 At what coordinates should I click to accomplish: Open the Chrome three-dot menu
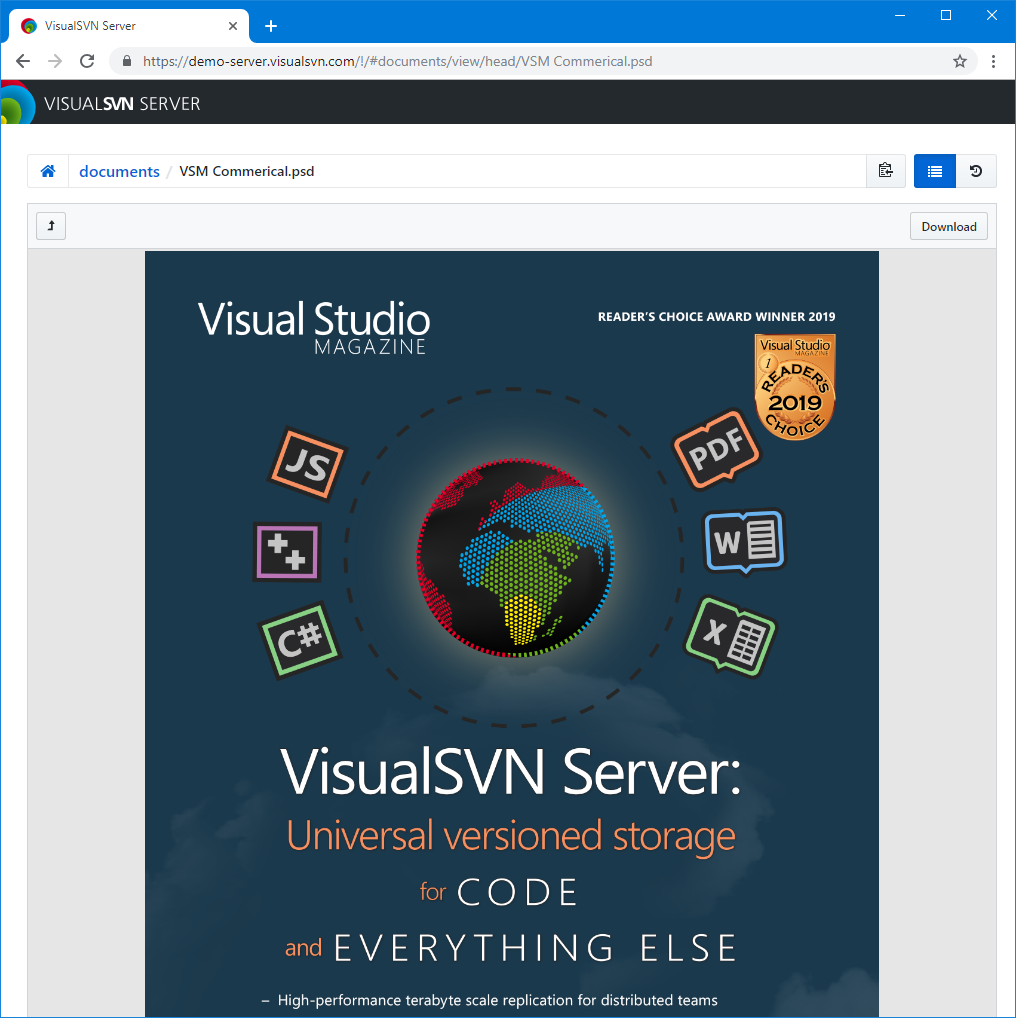coord(993,61)
